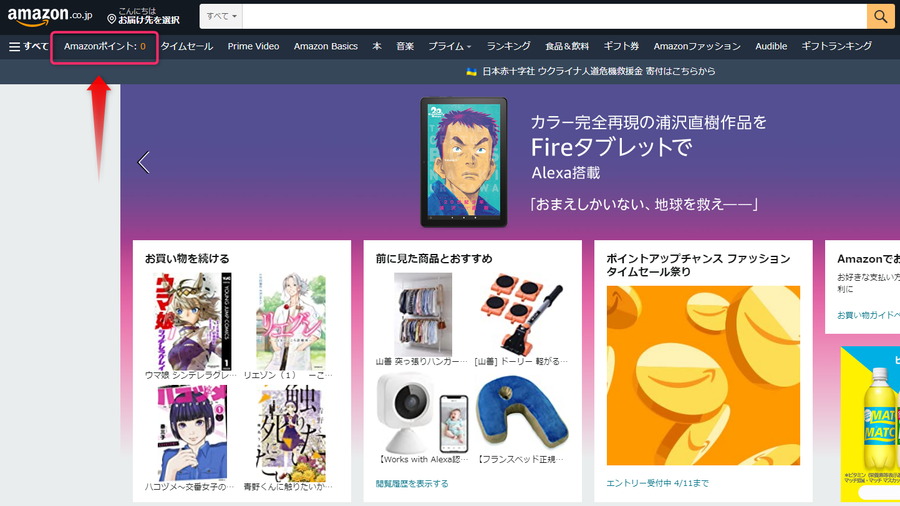Click ウマ娘 シンデレラグレイ title text
Screen dimensions: 900x506
(x=191, y=375)
